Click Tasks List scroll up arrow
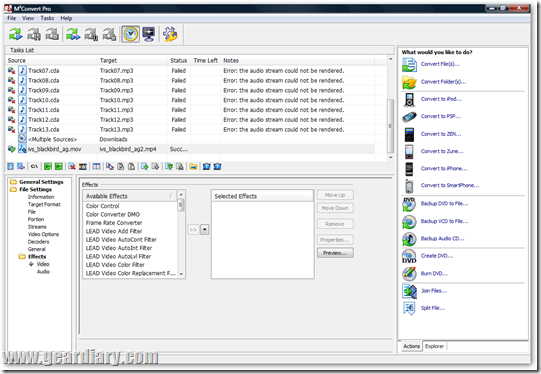The width and height of the screenshot is (541, 374). point(391,59)
